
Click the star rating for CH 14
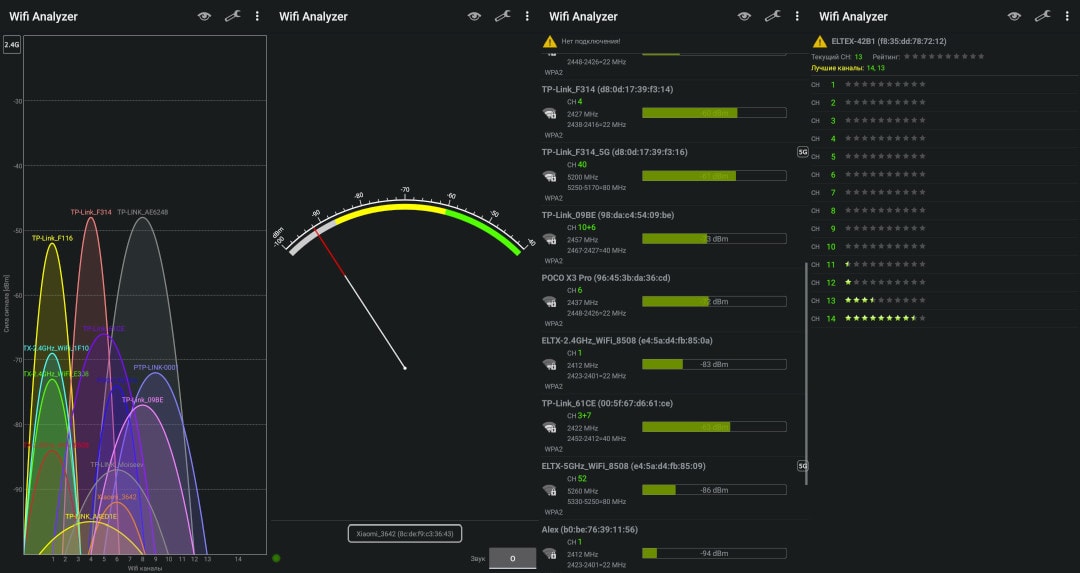tap(885, 318)
